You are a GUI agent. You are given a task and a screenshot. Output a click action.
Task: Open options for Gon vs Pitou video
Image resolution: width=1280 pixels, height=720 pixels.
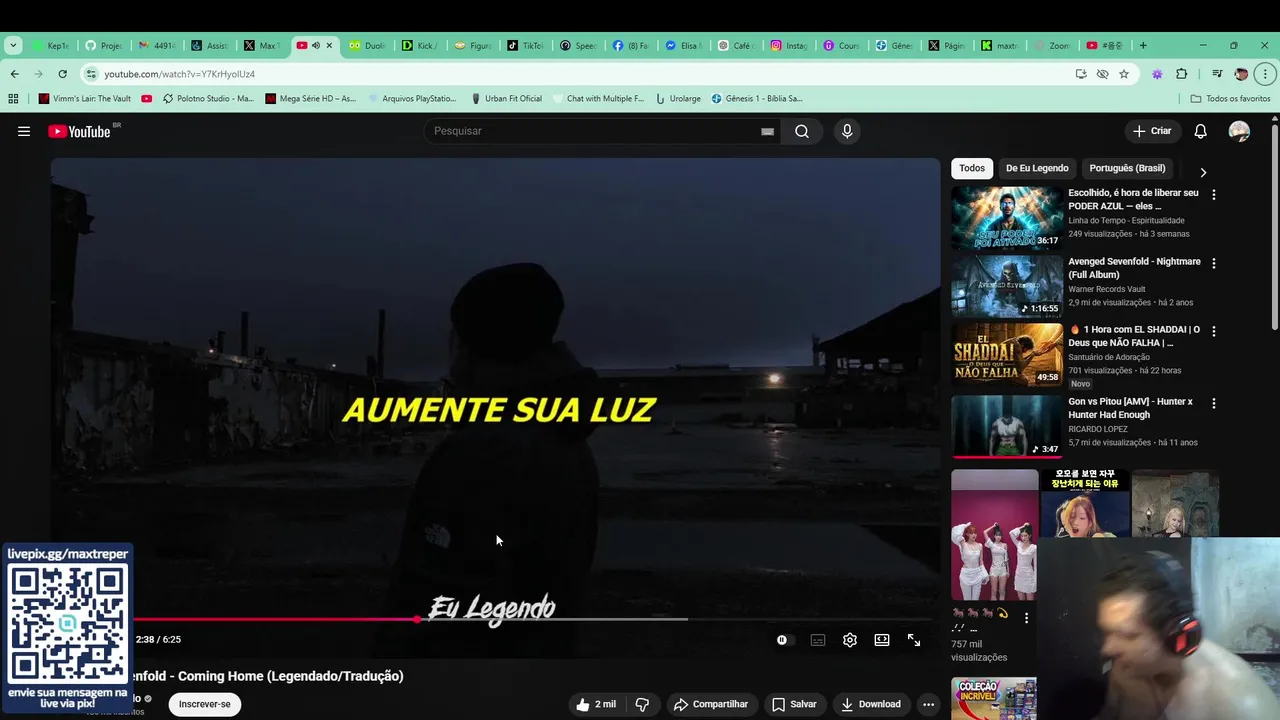tap(1214, 403)
